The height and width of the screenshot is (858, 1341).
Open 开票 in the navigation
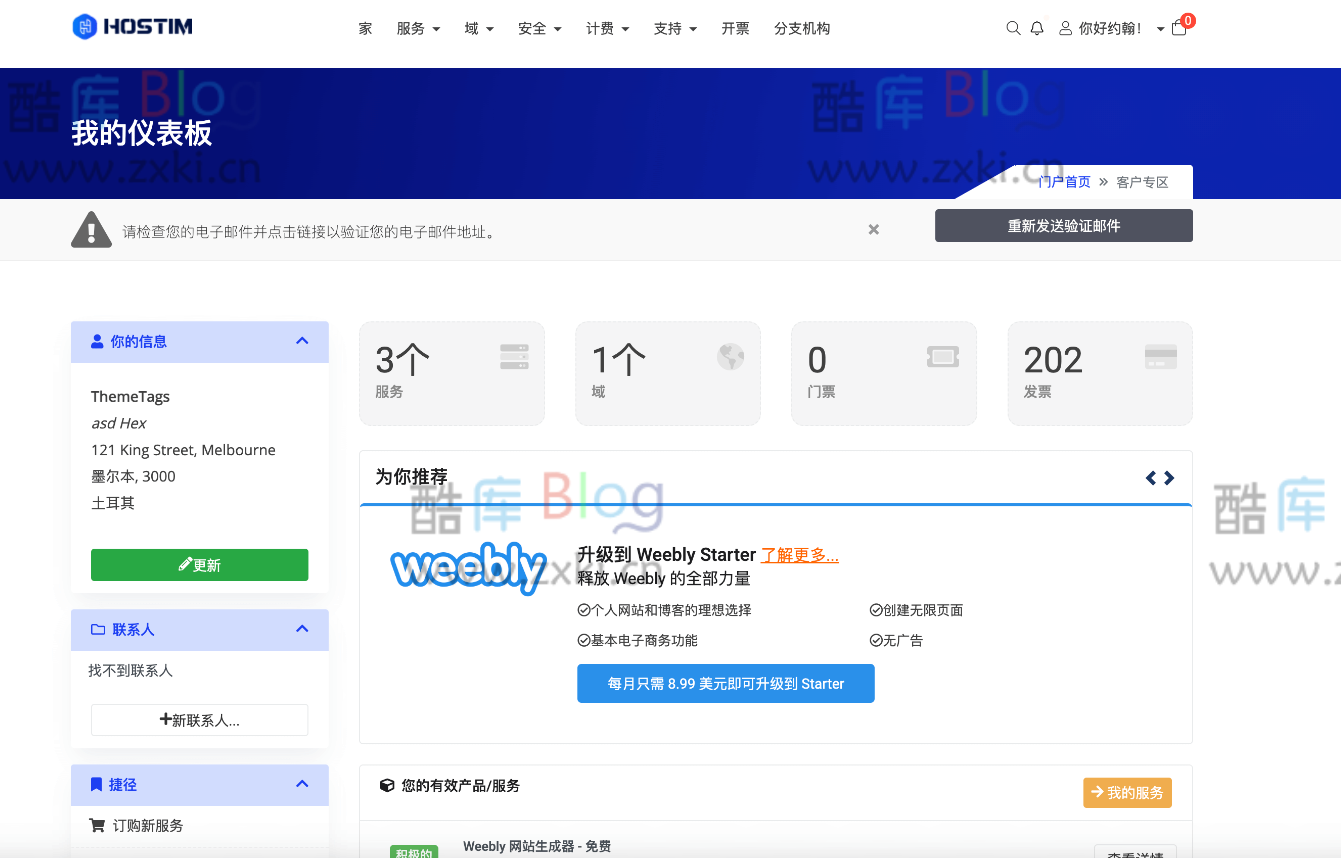[x=735, y=29]
